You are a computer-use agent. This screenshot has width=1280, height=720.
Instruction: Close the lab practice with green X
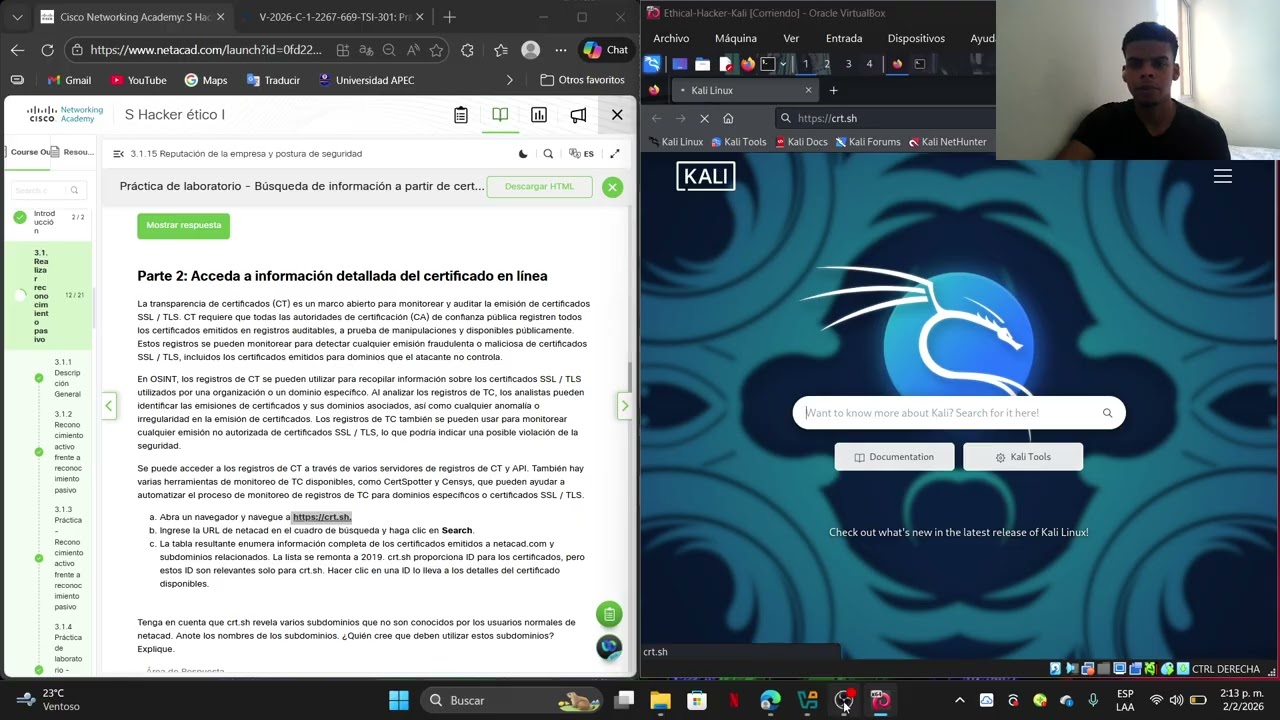pyautogui.click(x=612, y=187)
